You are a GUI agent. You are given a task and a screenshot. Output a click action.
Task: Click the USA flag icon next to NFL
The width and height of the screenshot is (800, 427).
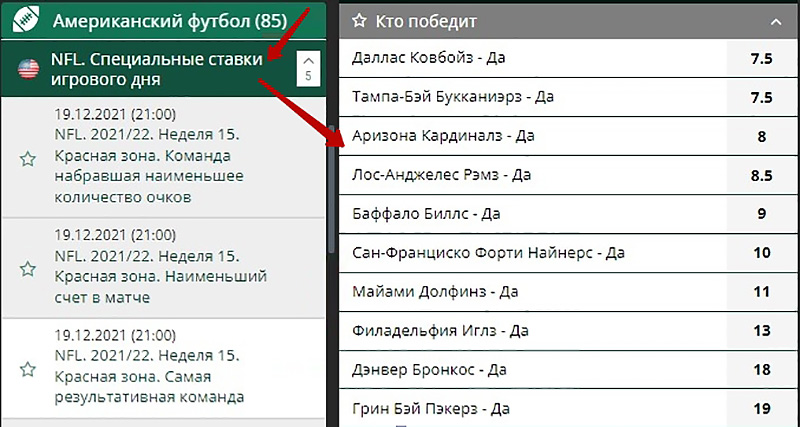29,69
